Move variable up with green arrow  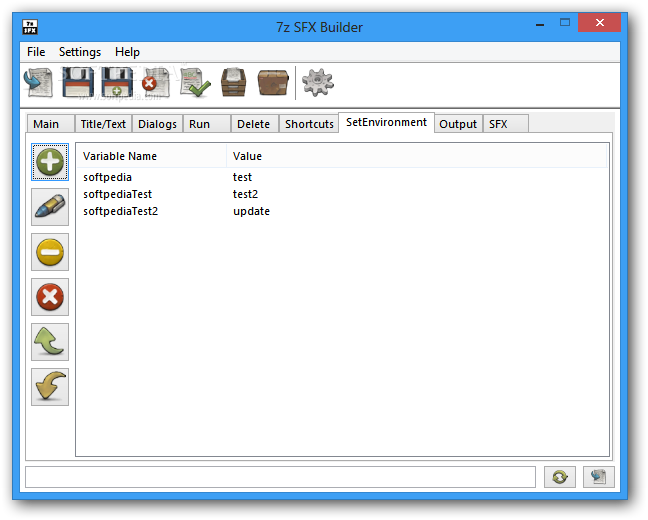(x=50, y=342)
